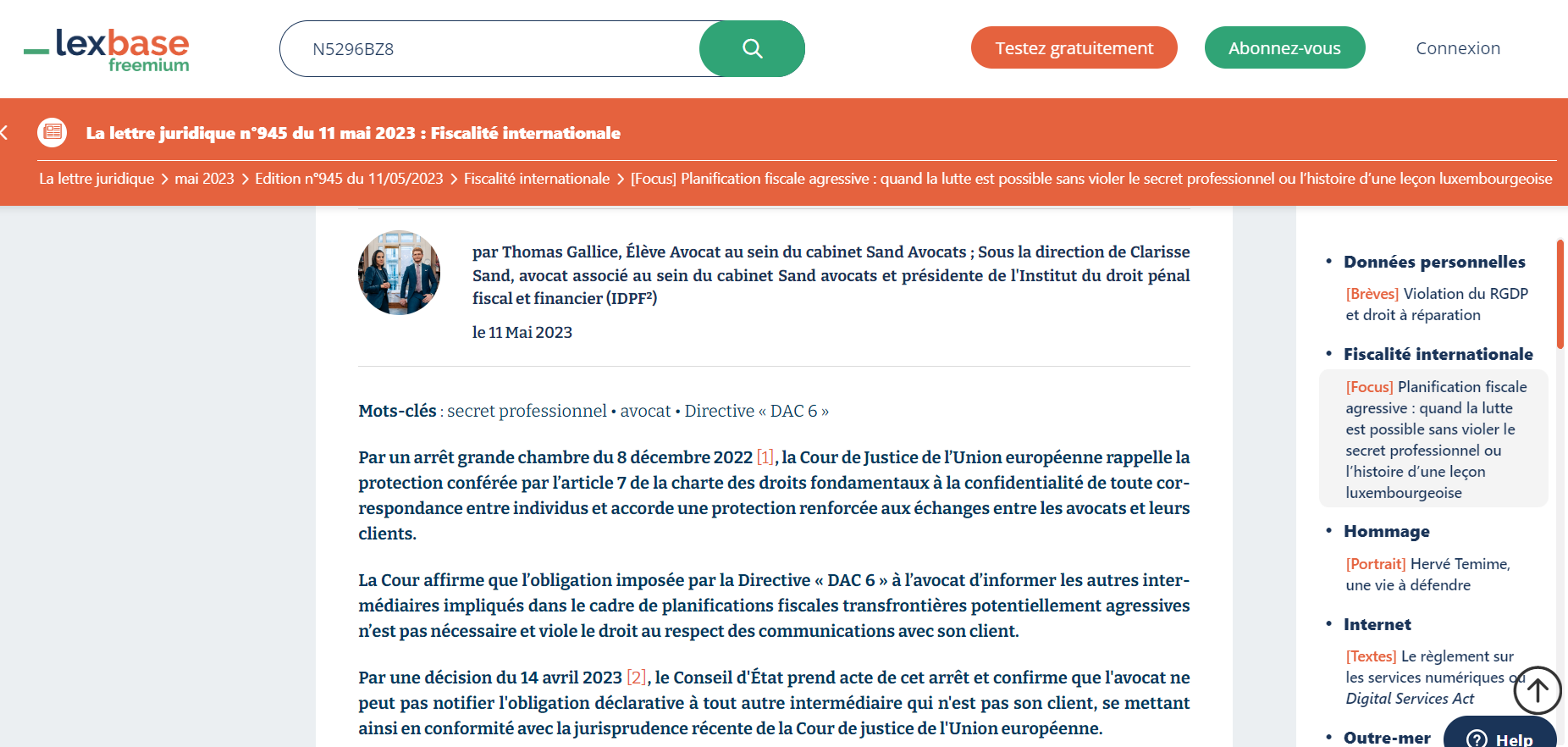Open footnote reference [2]
This screenshot has height=747, width=1568.
[636, 678]
